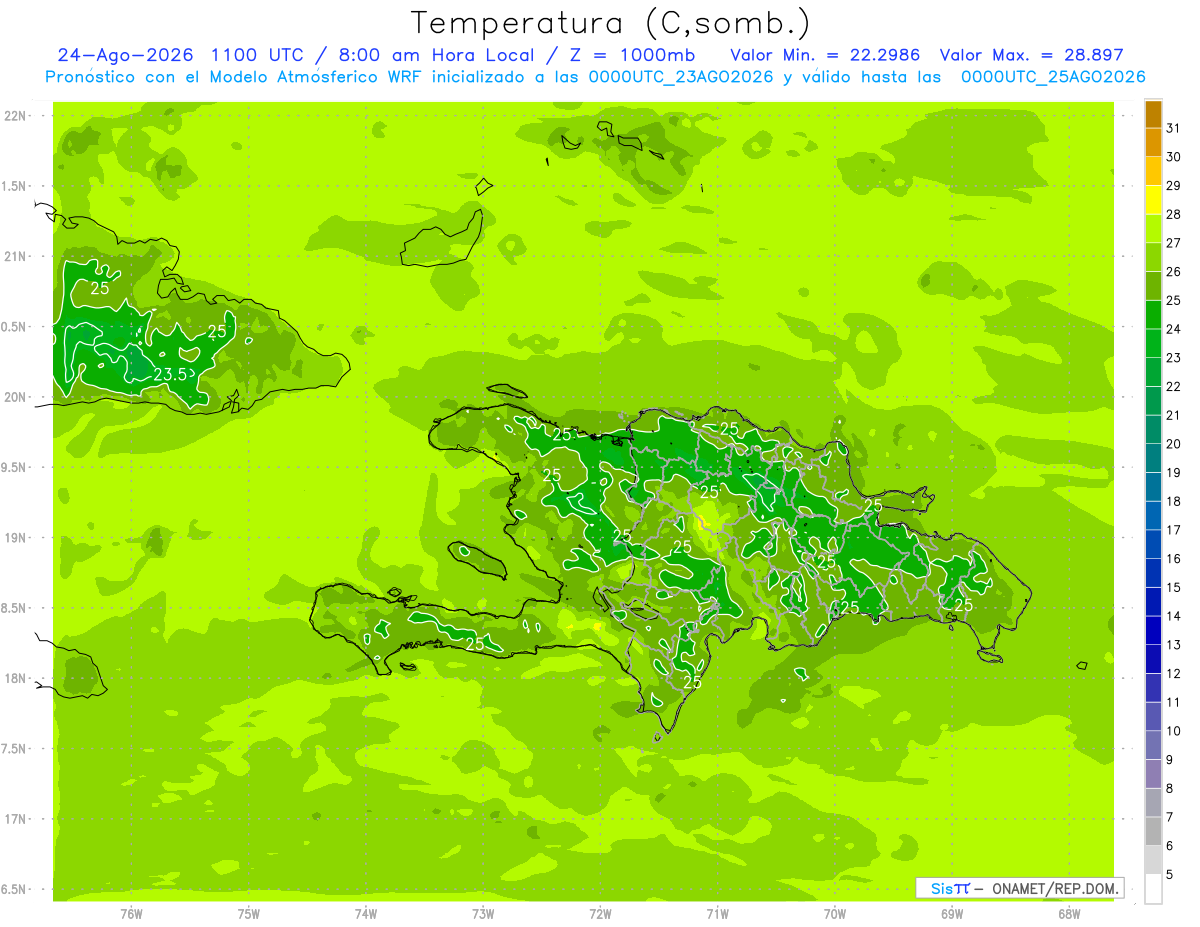Click the '73W' longitude axis label
Screen dimensions: 1200x927
[483, 914]
